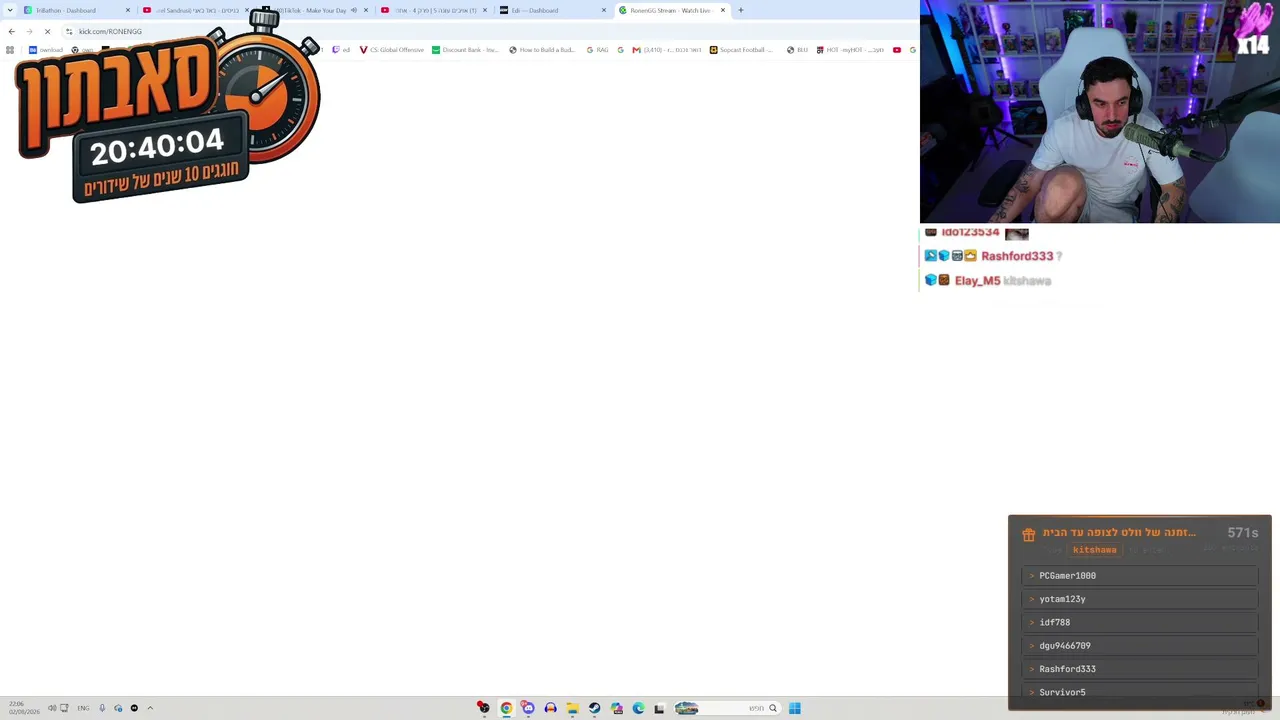The width and height of the screenshot is (1280, 720).
Task: Select idf788 in the giveaway list
Action: click(1139, 622)
